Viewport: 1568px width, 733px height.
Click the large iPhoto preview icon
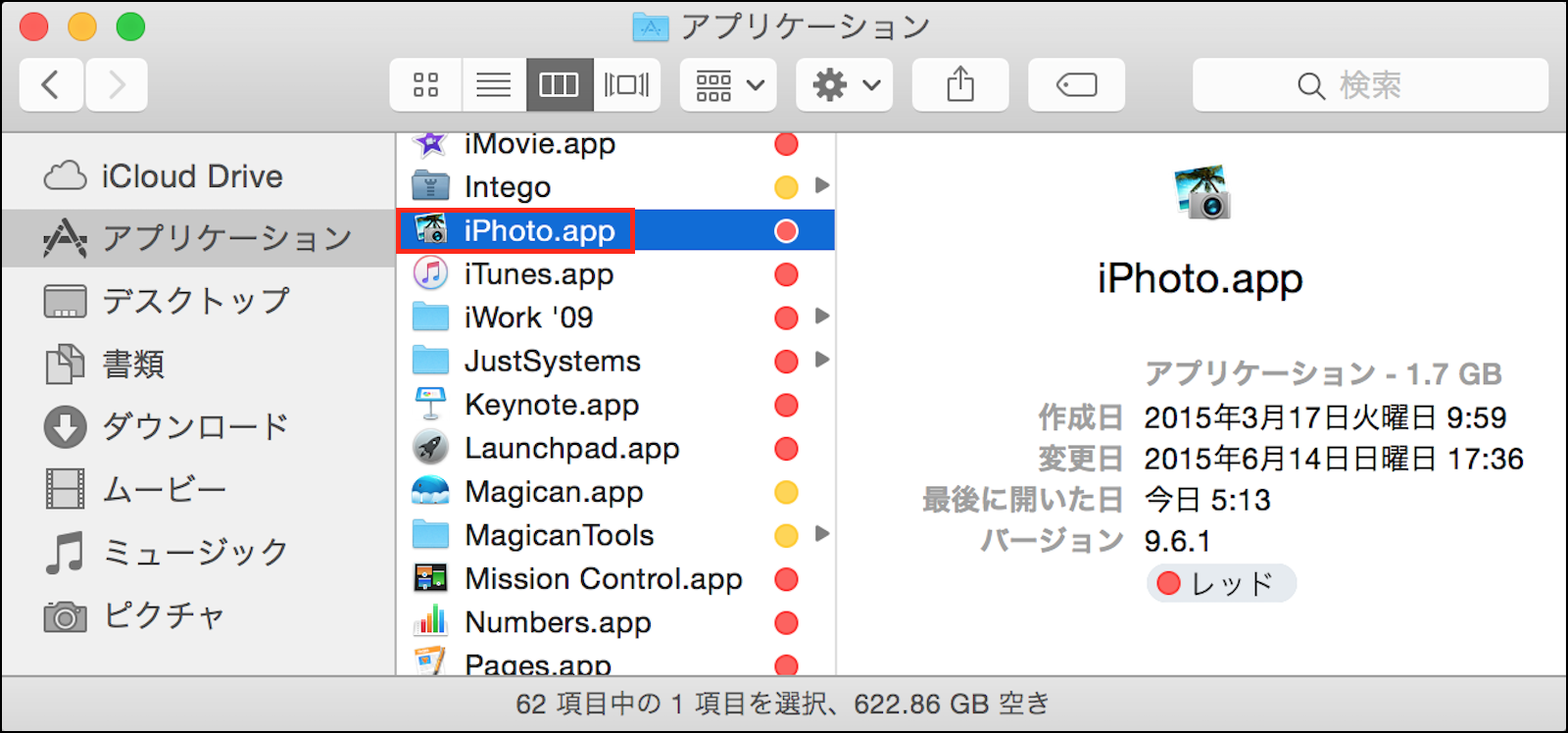click(1202, 192)
